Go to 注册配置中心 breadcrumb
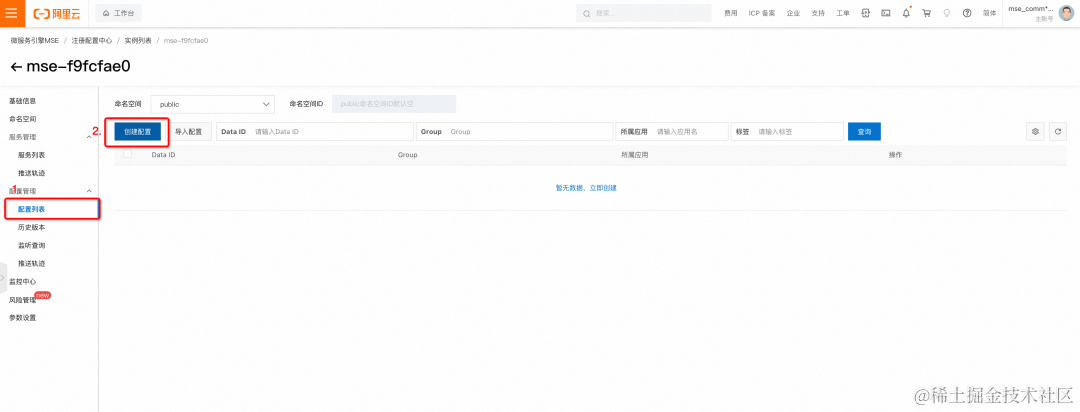Viewport: 1080px width, 412px height. (92, 41)
